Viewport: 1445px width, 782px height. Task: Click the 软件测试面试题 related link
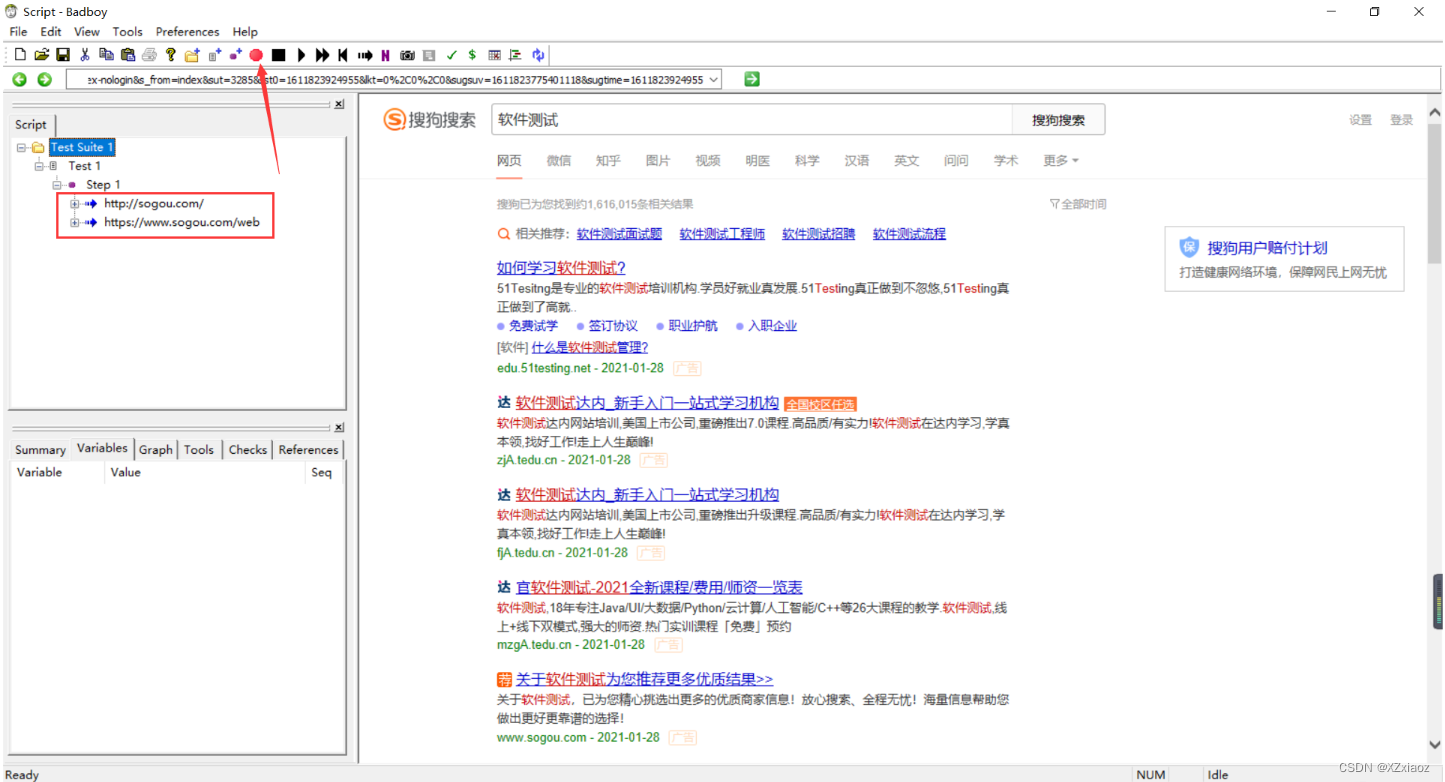pos(619,234)
